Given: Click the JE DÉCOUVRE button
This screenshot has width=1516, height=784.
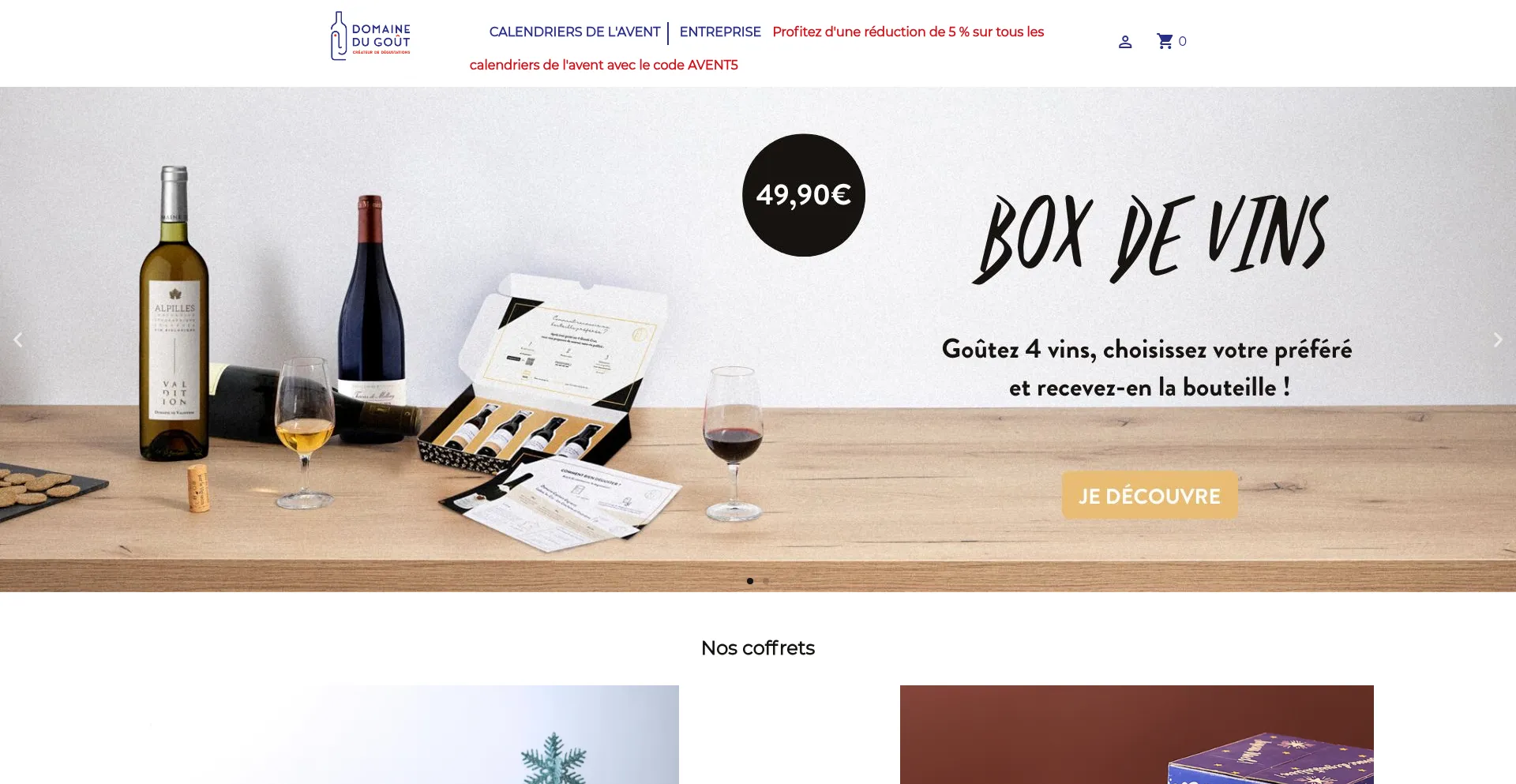Looking at the screenshot, I should (1150, 496).
